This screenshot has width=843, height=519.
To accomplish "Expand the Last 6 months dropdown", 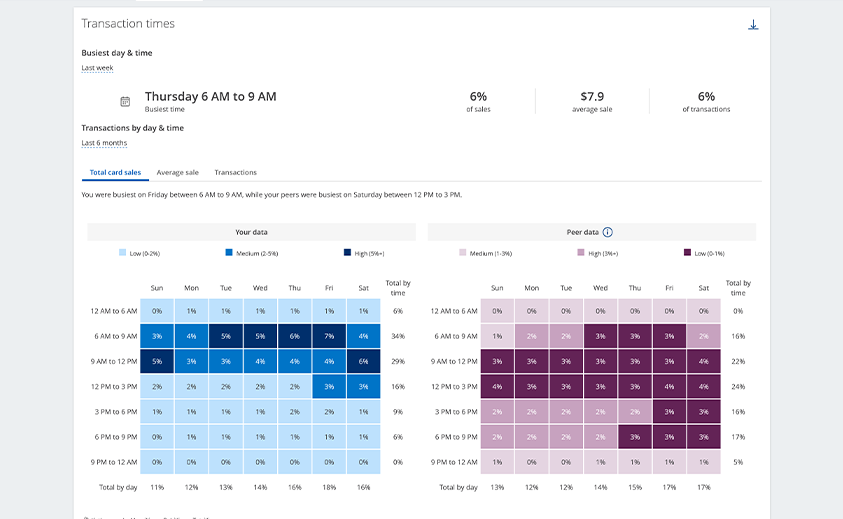I will click(104, 143).
